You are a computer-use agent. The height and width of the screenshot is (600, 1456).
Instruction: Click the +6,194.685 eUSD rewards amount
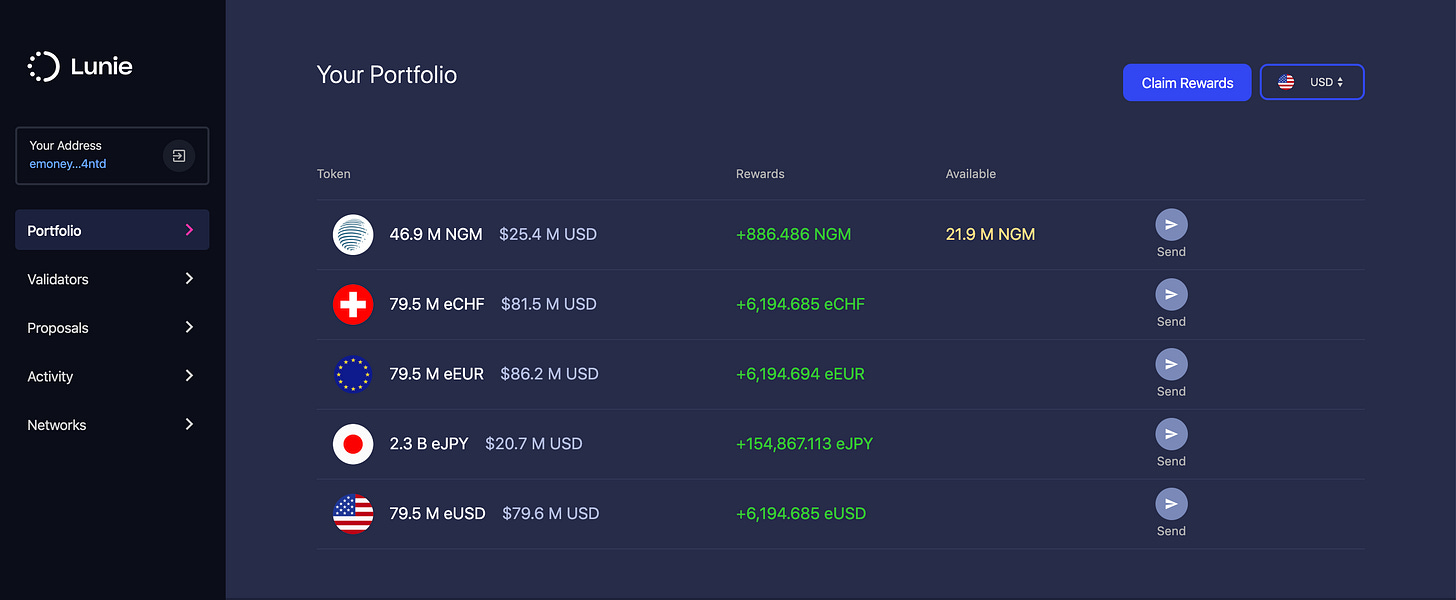point(801,514)
